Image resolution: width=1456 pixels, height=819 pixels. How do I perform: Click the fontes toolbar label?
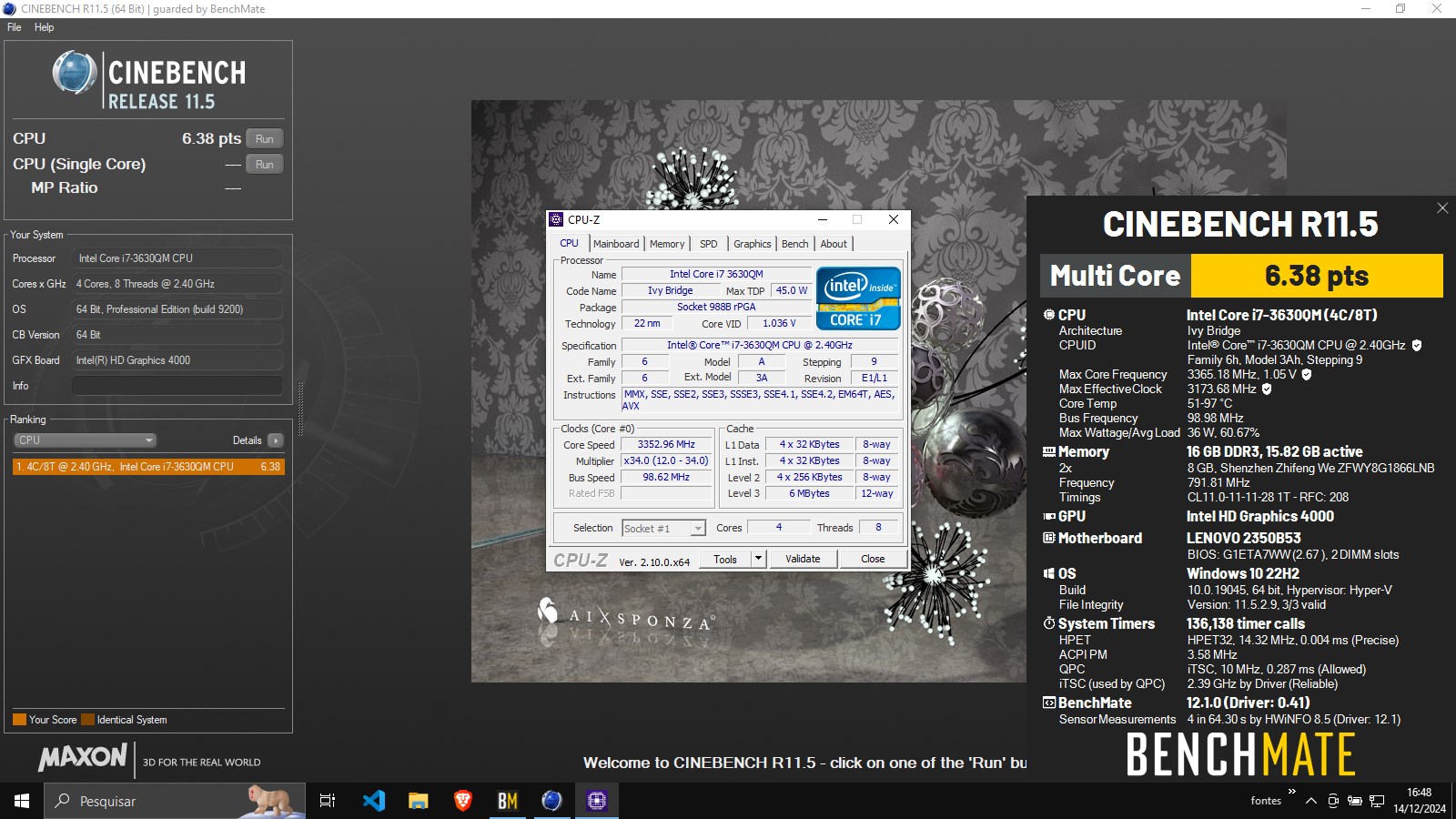1266,801
